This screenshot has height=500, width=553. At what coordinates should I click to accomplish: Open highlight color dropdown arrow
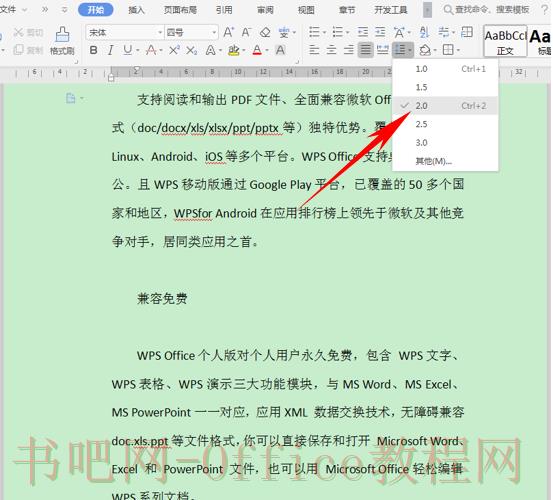pos(243,50)
